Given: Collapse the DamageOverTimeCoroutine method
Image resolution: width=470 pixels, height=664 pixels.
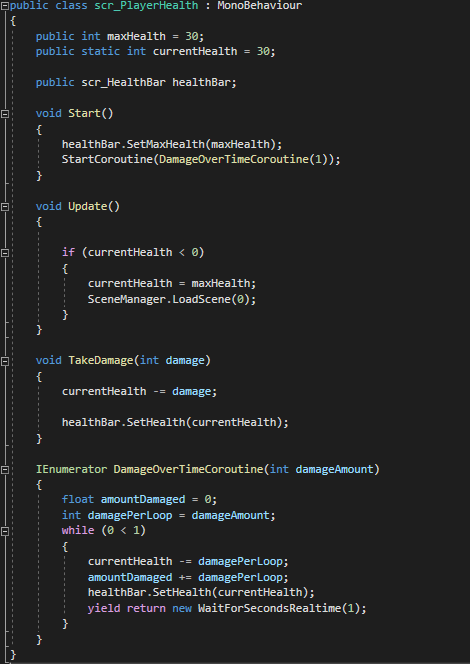Looking at the screenshot, I should [x=5, y=470].
